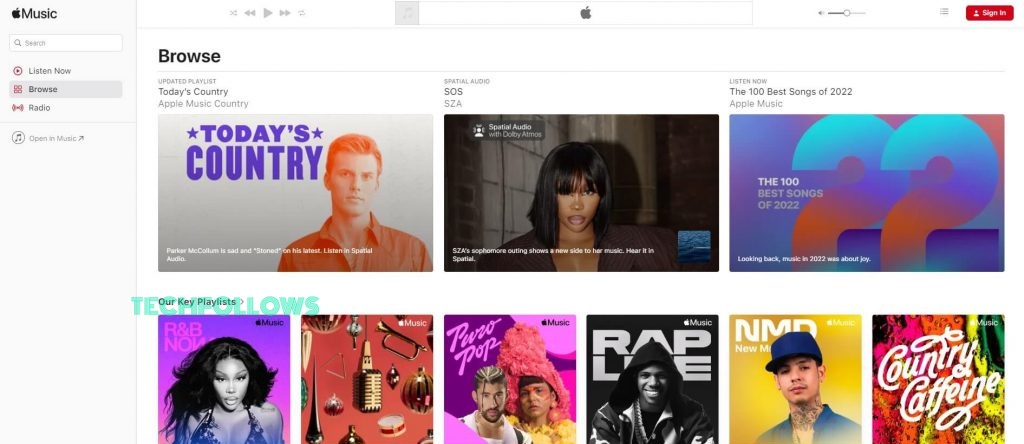Select Browse in the sidebar
Viewport: 1024px width, 444px height.
click(65, 89)
